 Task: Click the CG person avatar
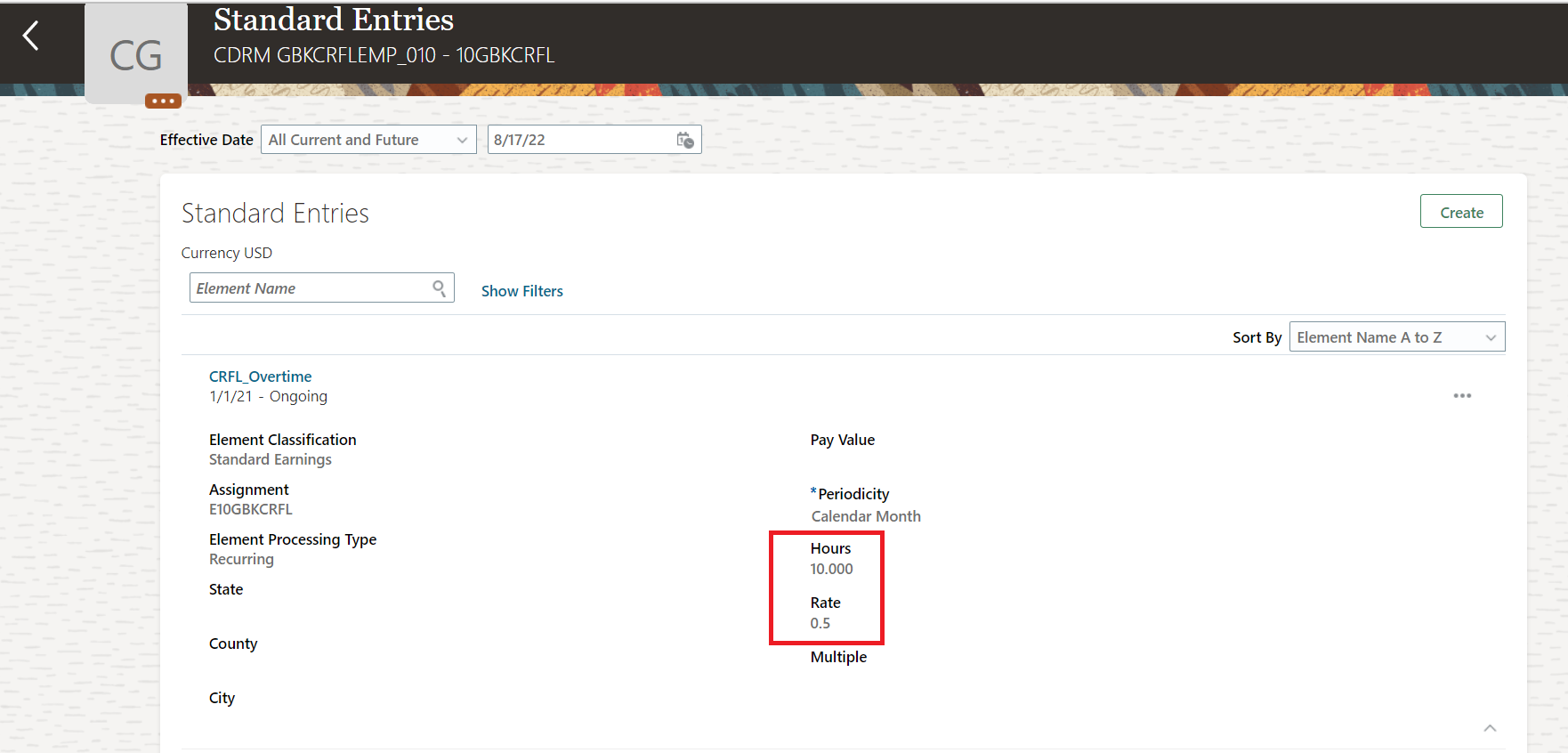coord(136,54)
